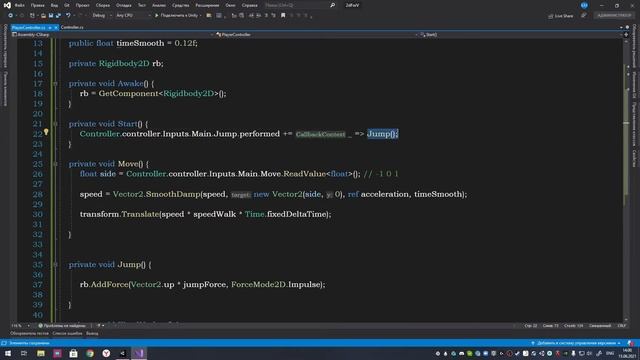640x360 pixels.
Task: Open the Средства menu
Action: point(181,5)
